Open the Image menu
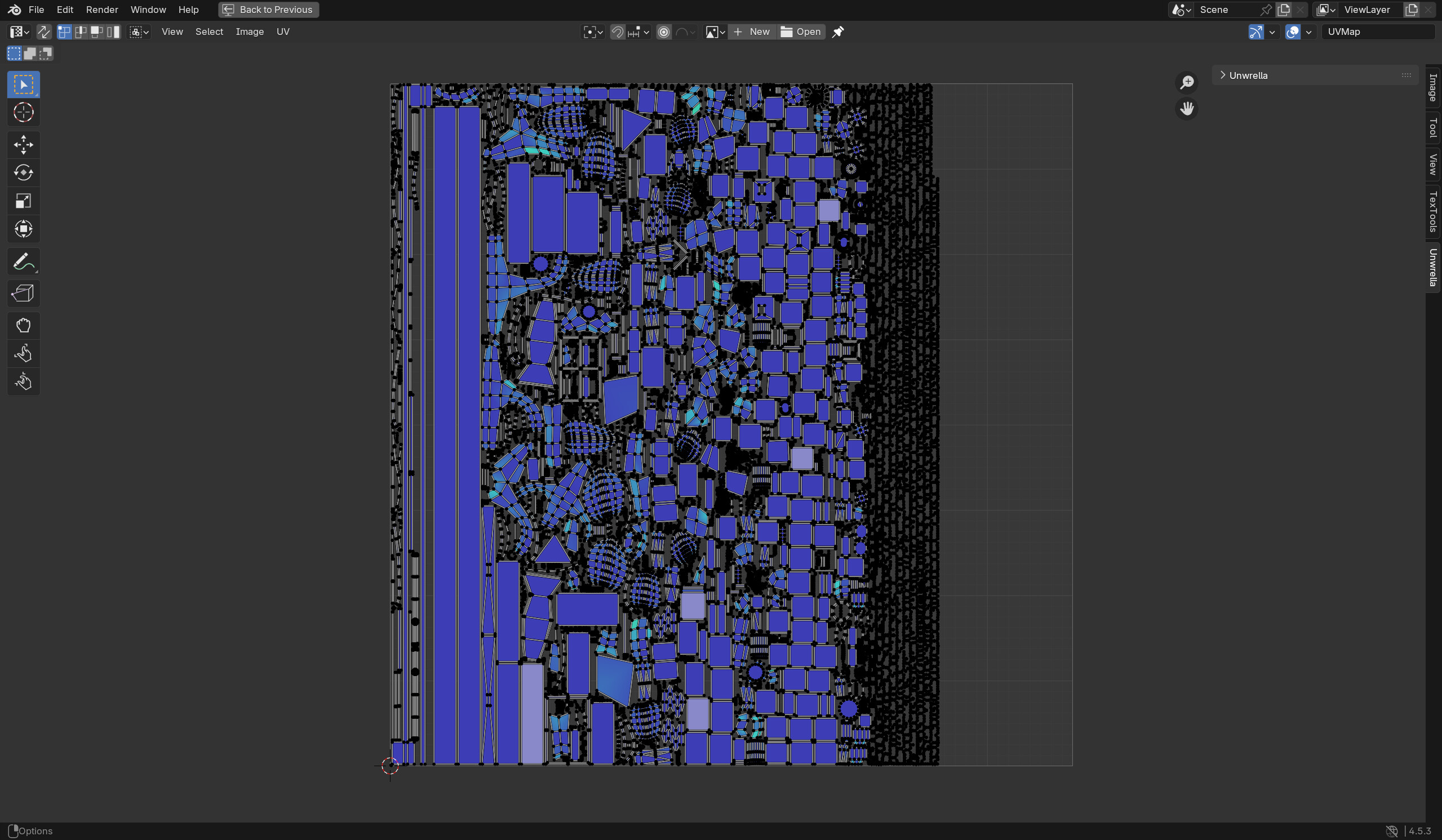Screen dimensions: 1442x840 pos(250,32)
